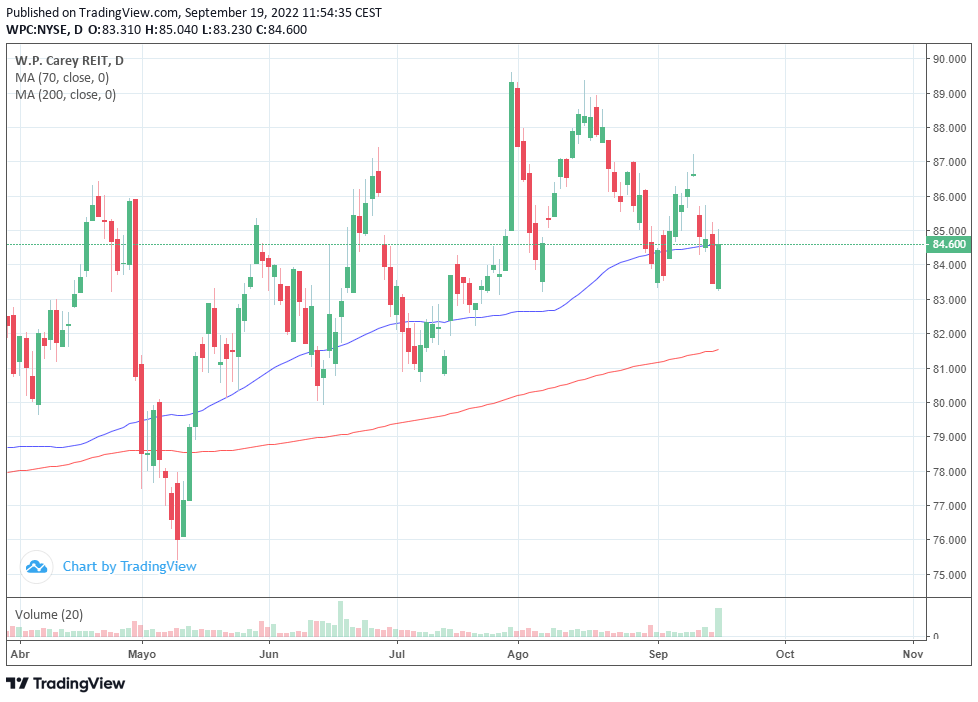Click the Nov label on time axis
978x702 pixels.
click(913, 654)
